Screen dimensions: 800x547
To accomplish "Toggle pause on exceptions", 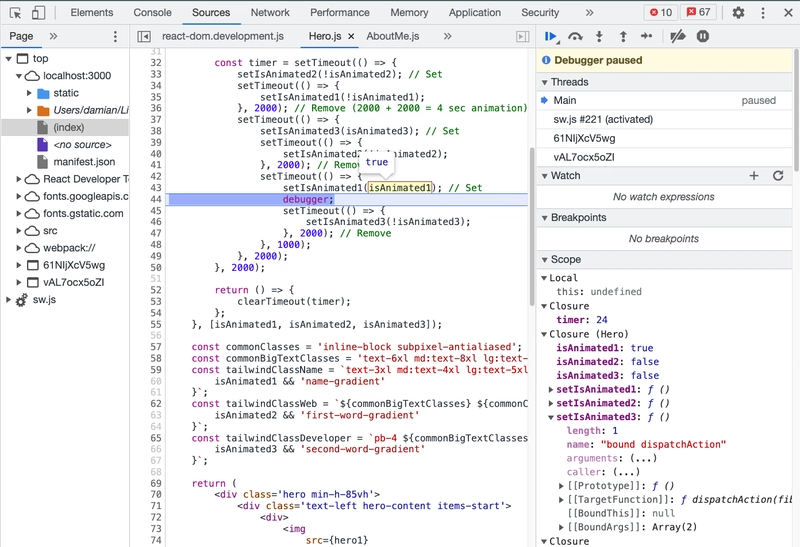I will [703, 36].
